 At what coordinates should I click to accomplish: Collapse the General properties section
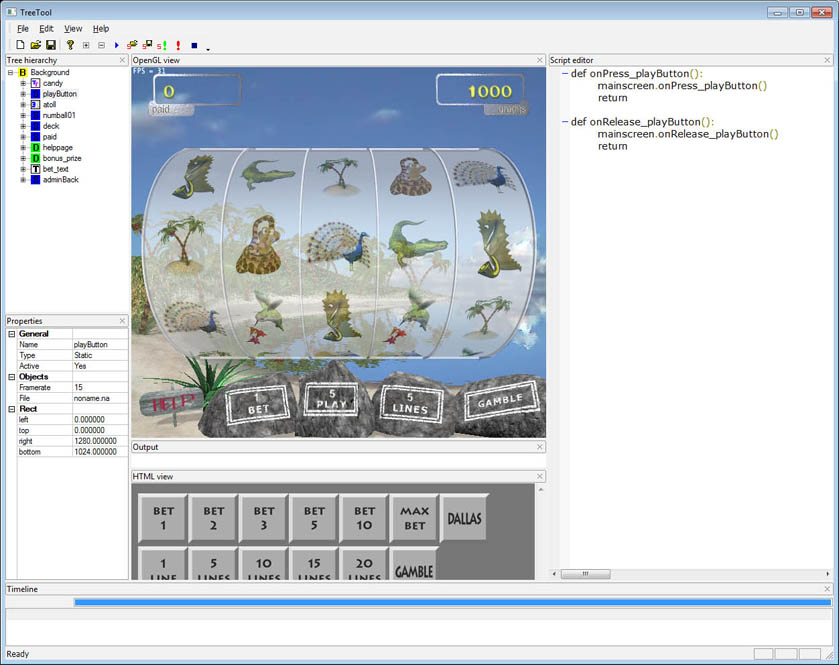click(12, 333)
